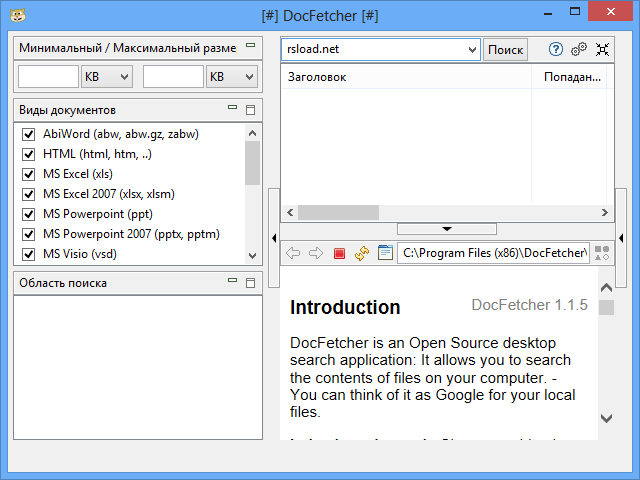Close the DocFetcher window
Image resolution: width=640 pixels, height=480 pixels.
point(611,11)
